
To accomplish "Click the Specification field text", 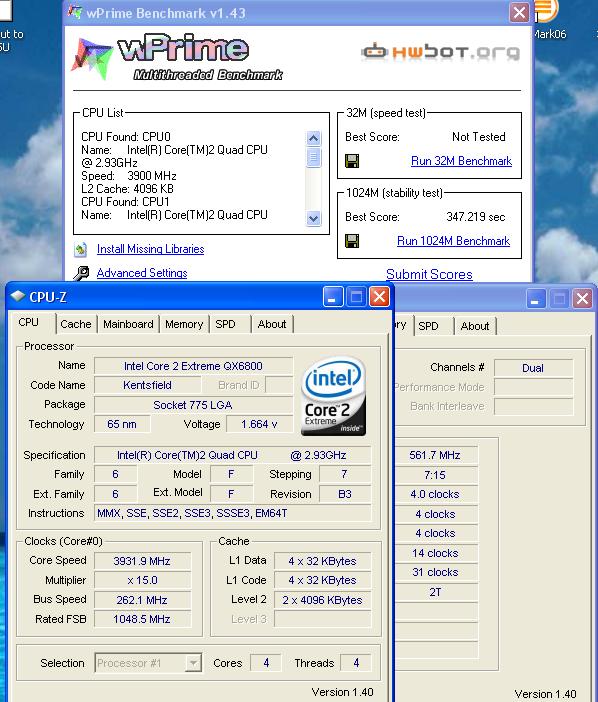I will (233, 455).
